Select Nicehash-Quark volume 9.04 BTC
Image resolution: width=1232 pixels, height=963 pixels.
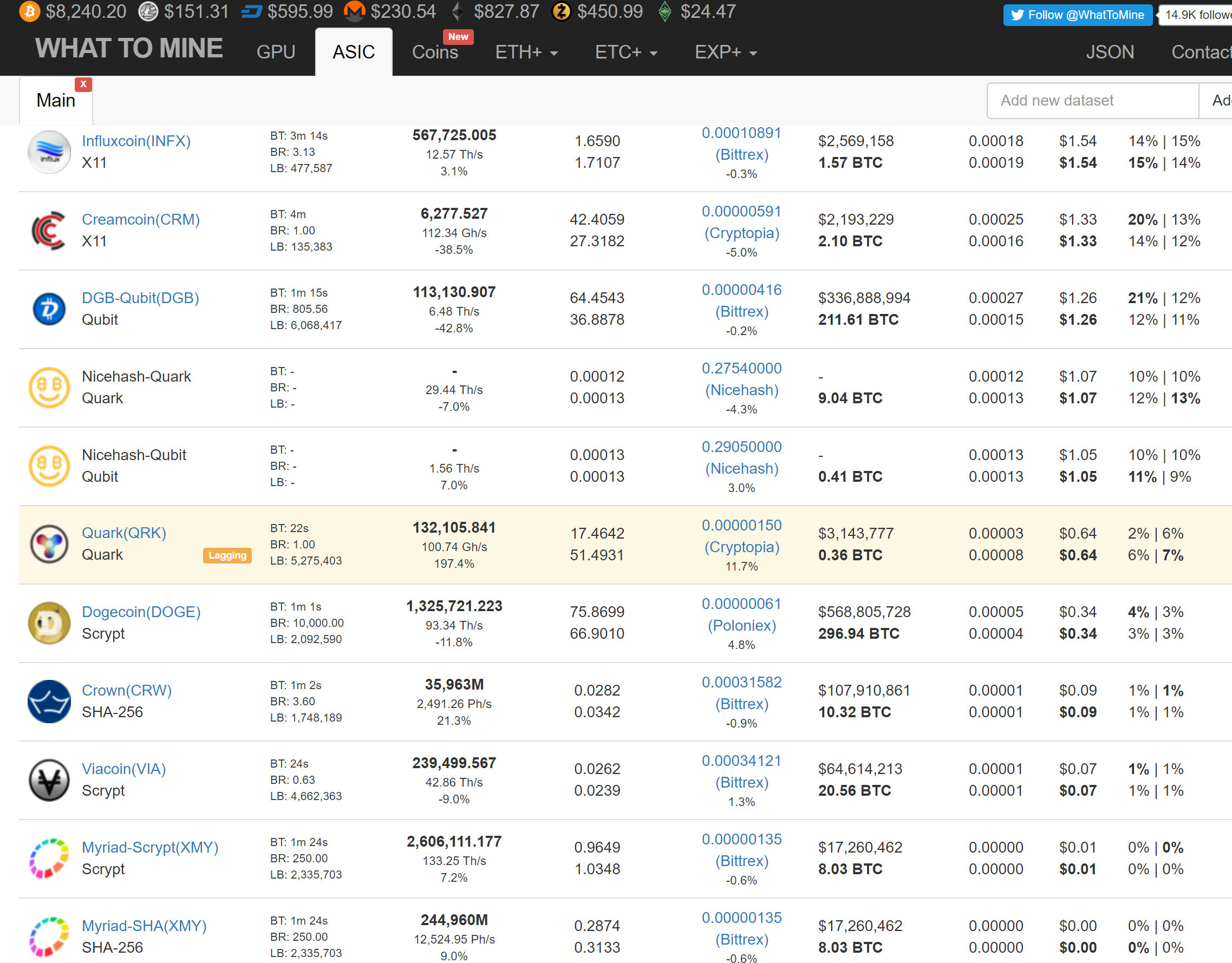coord(850,398)
